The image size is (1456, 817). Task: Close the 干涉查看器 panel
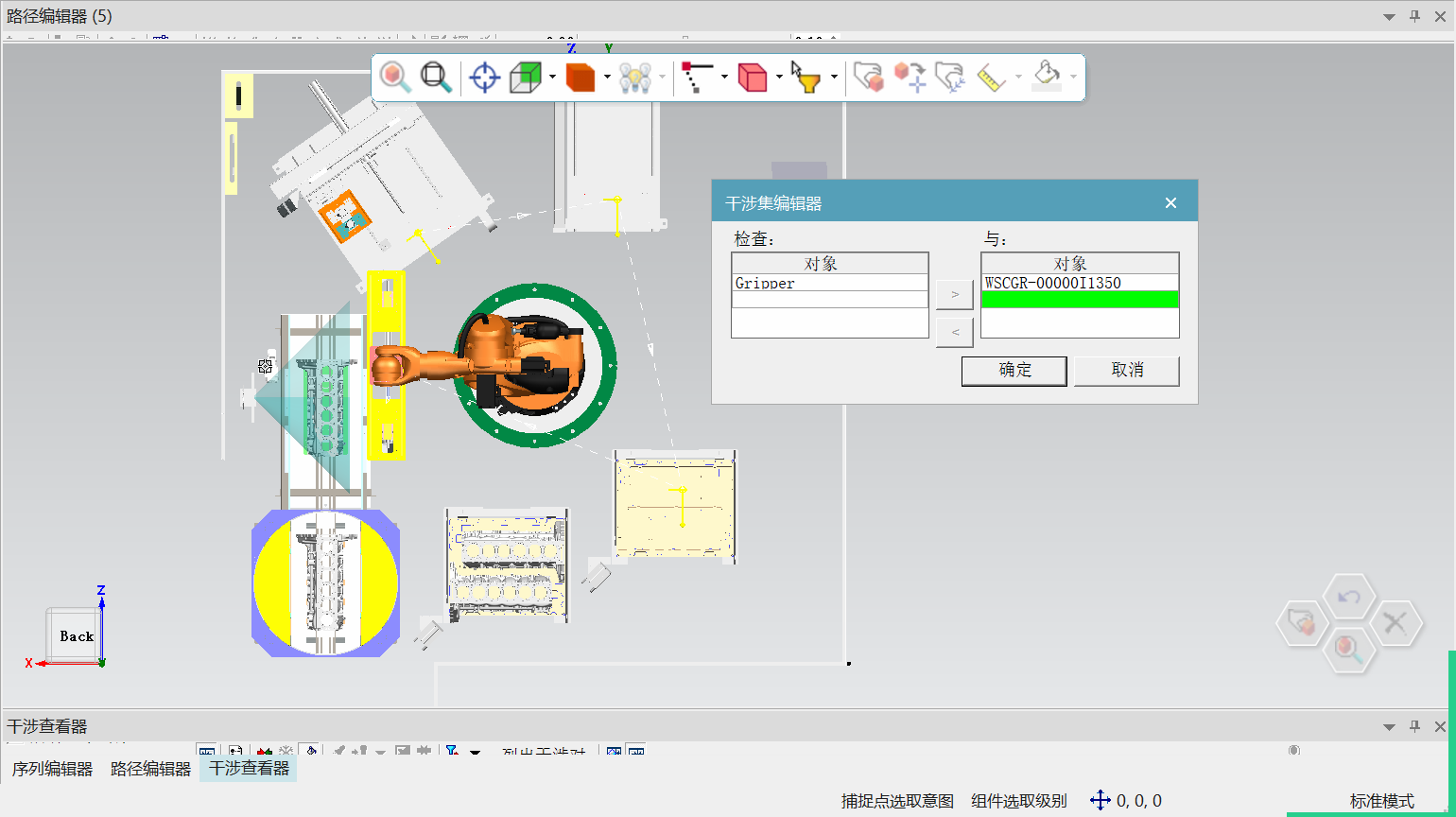click(x=1440, y=726)
